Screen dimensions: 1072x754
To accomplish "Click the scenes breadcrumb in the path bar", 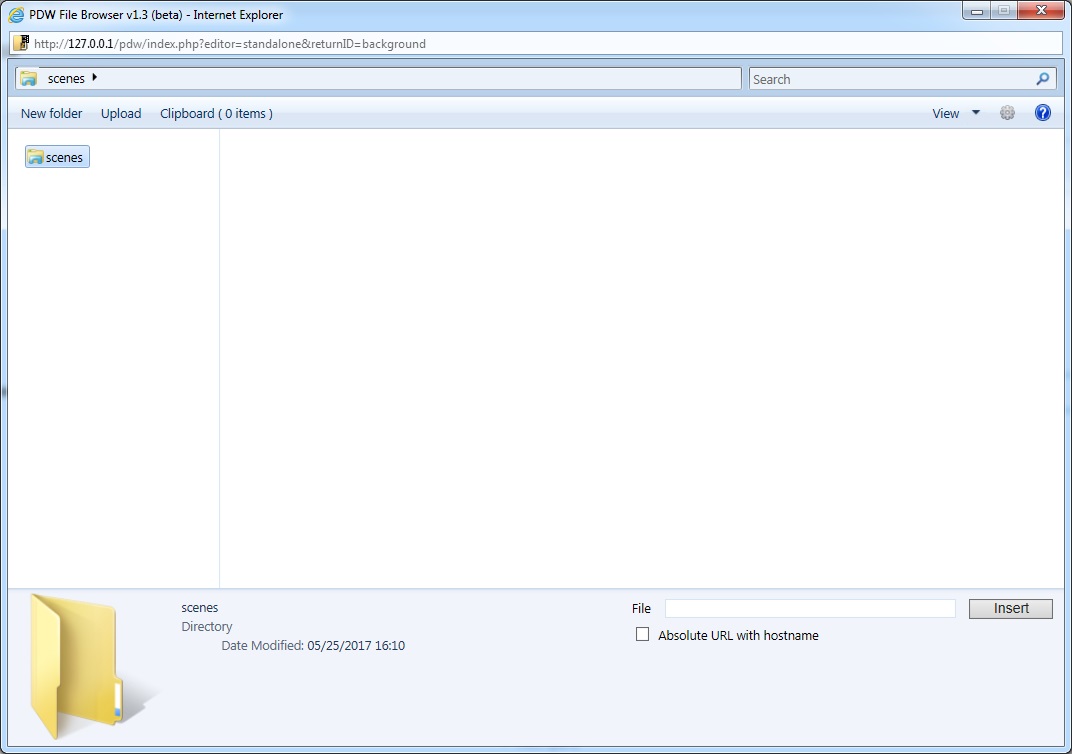I will (x=66, y=79).
